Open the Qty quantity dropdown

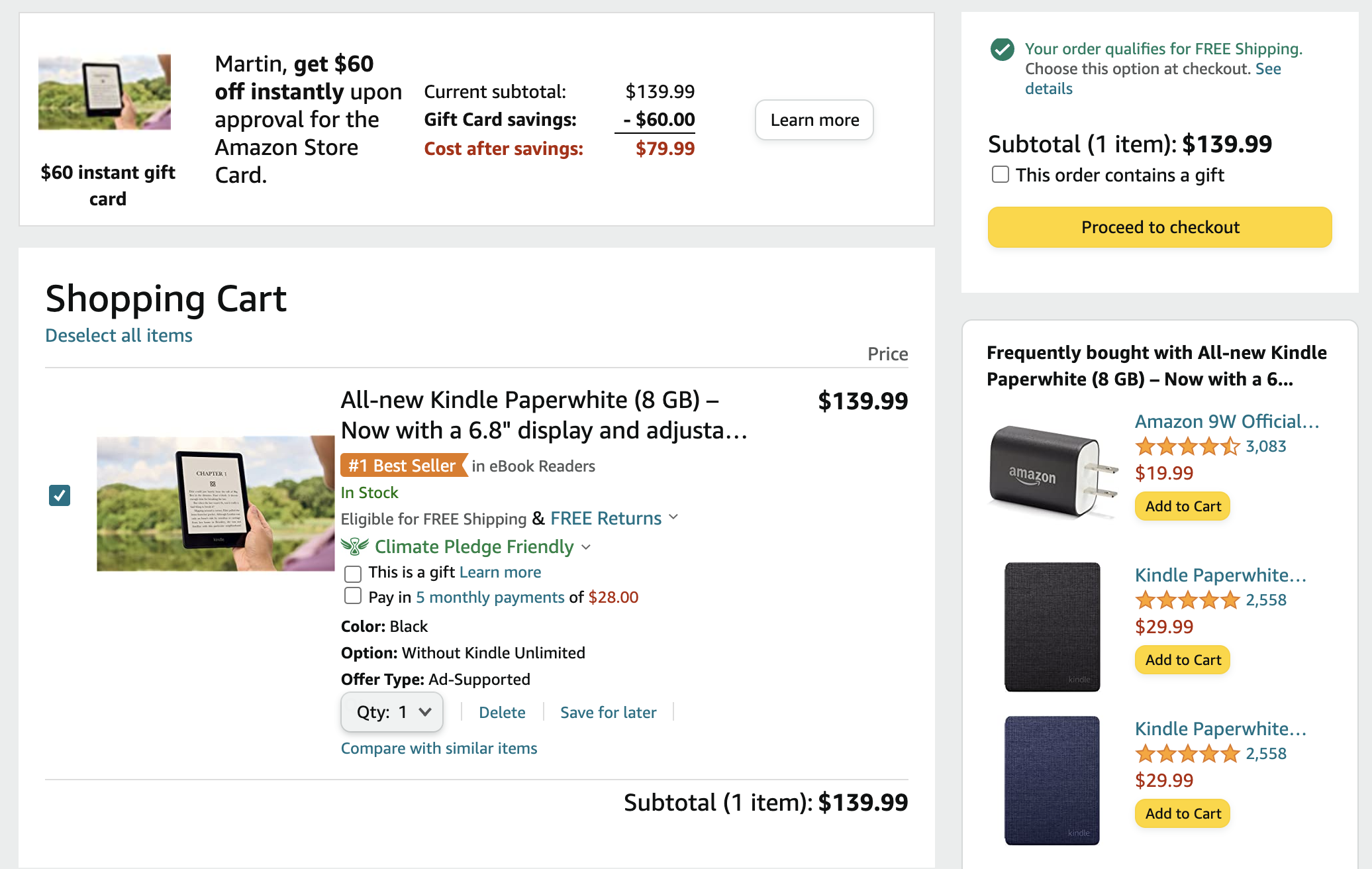pyautogui.click(x=392, y=712)
